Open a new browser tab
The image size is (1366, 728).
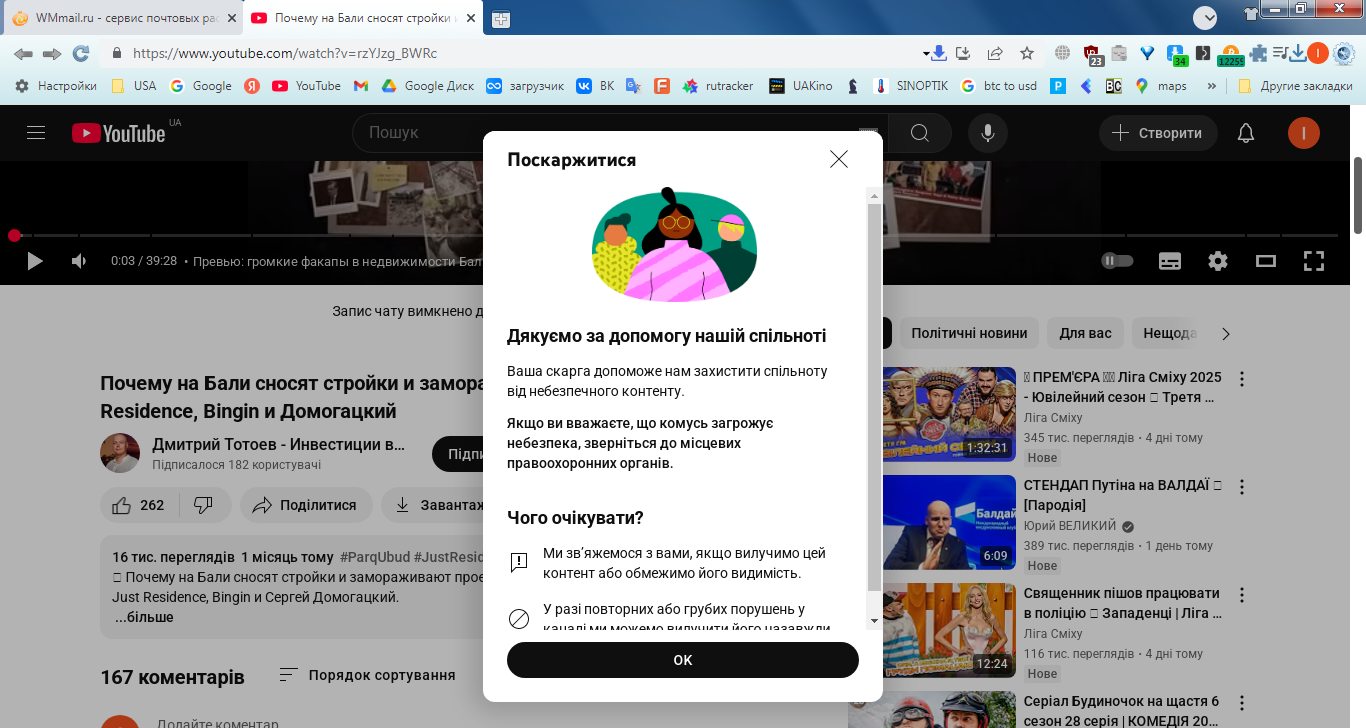click(500, 18)
